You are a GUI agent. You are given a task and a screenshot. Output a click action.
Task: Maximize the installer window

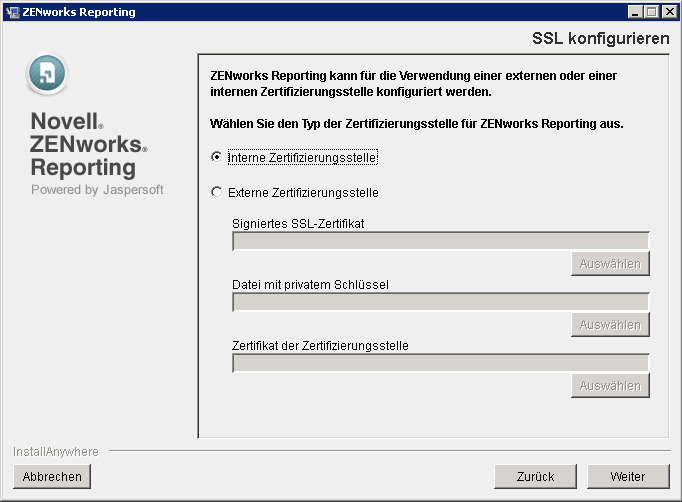[x=652, y=12]
